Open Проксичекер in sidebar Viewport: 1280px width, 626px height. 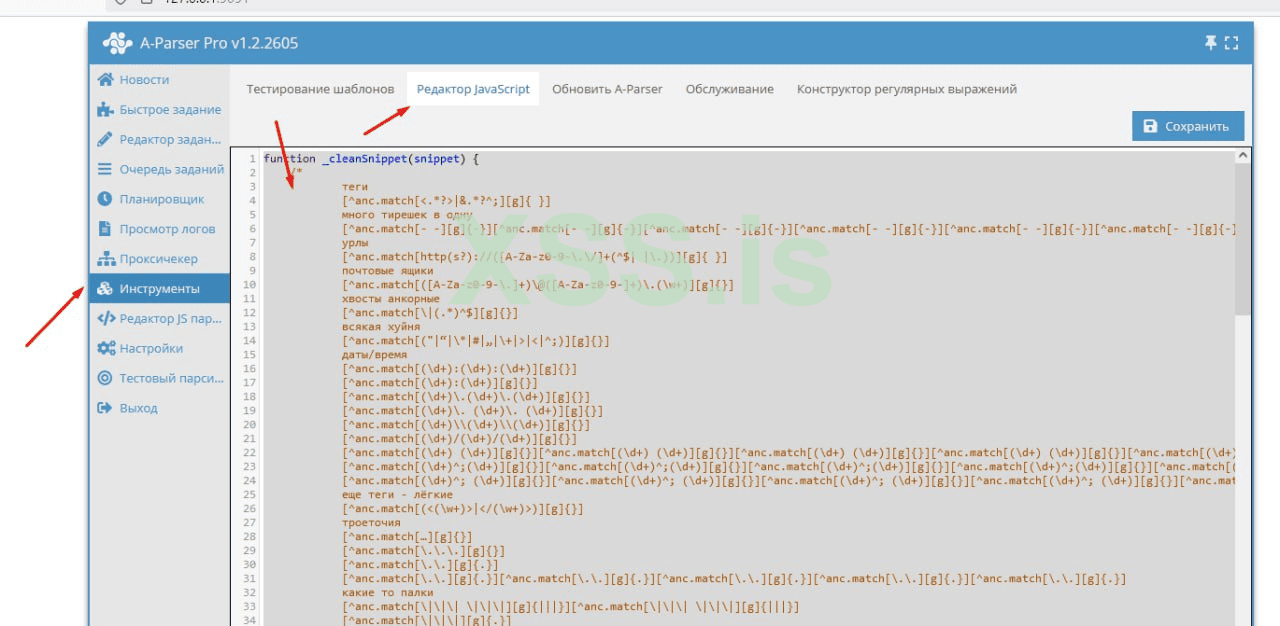click(x=159, y=259)
